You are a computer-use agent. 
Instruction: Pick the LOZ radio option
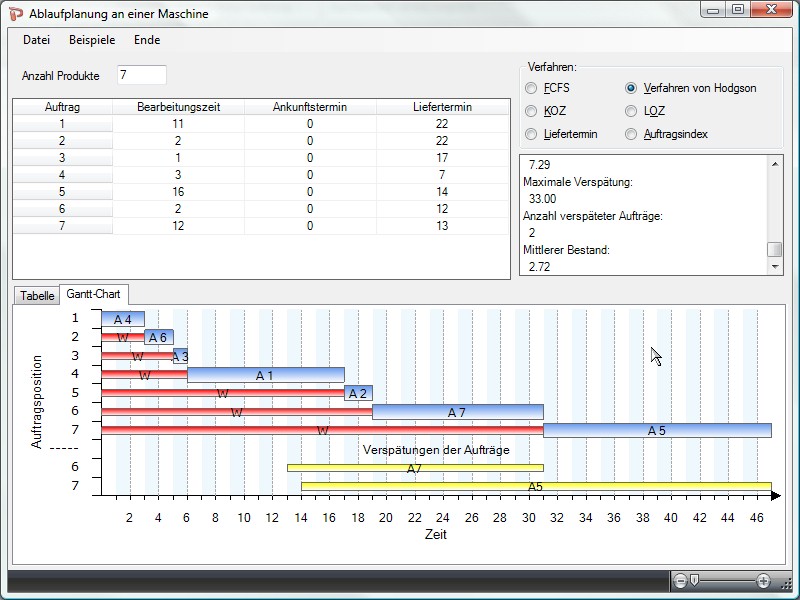[631, 111]
